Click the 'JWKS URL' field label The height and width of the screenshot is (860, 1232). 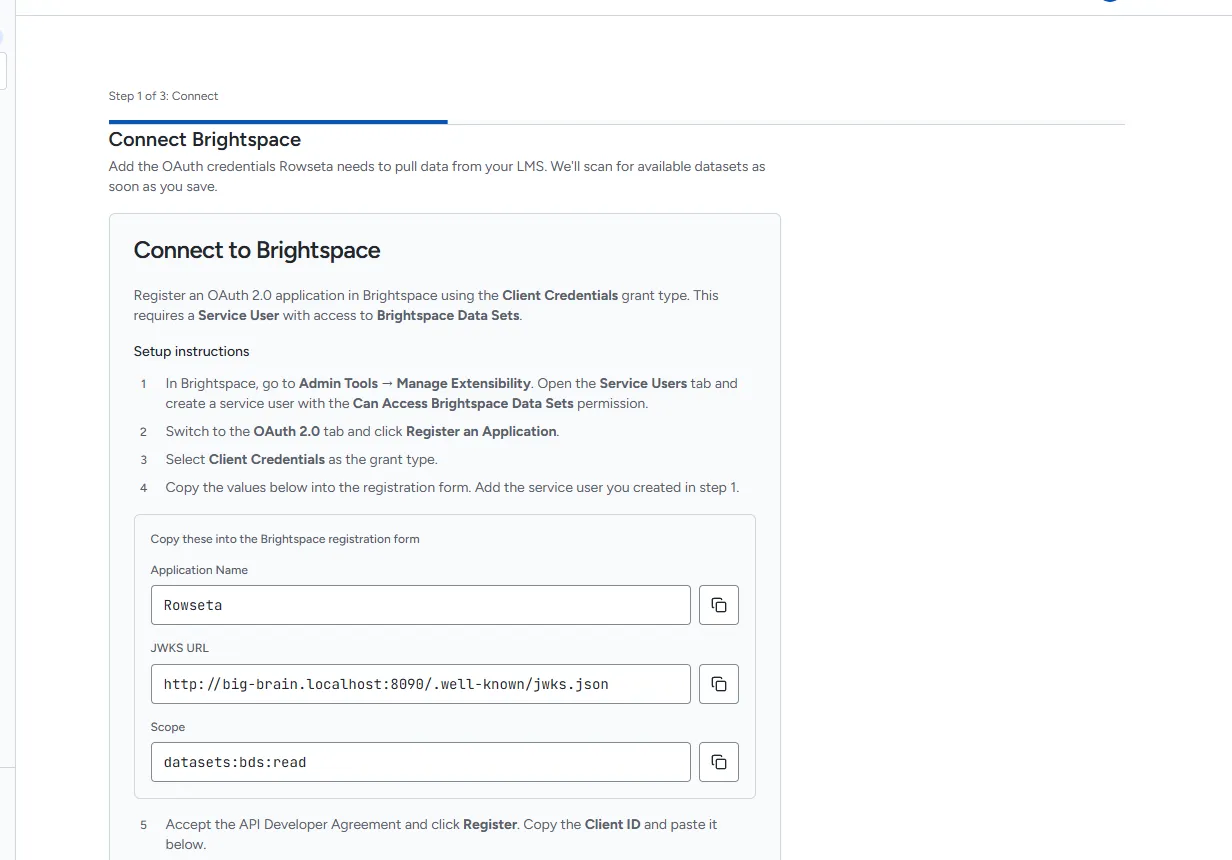(x=180, y=648)
